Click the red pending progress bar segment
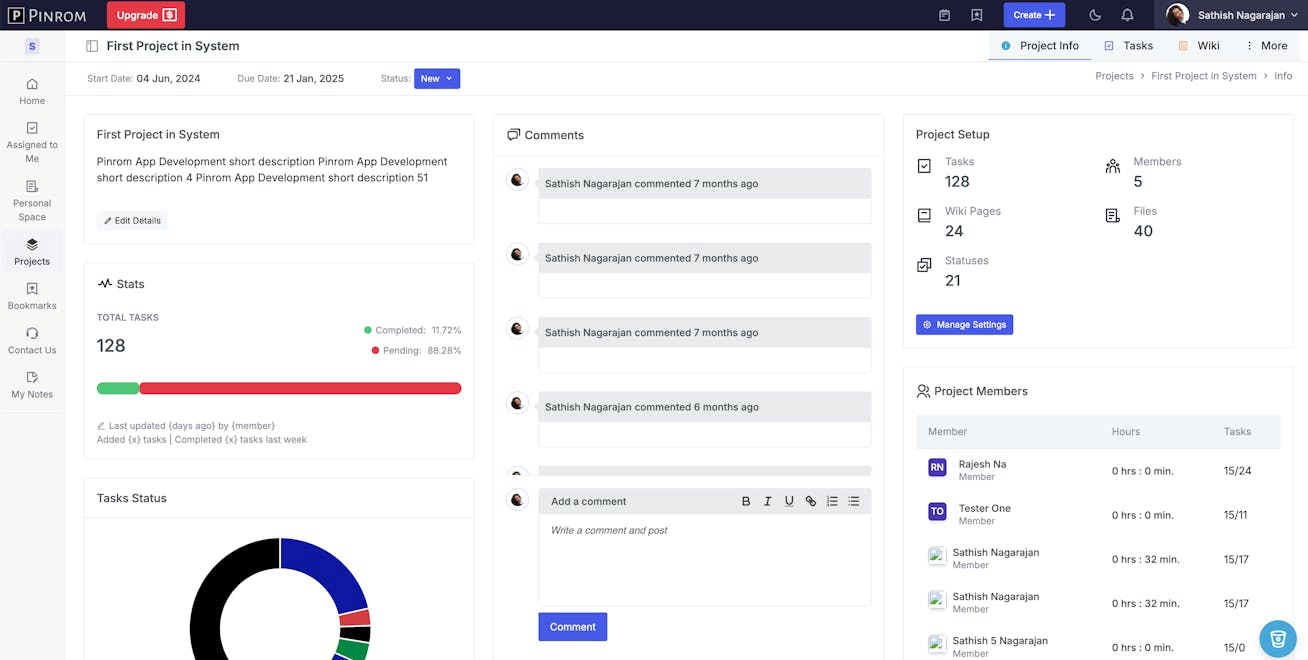This screenshot has width=1308, height=660. (x=300, y=388)
